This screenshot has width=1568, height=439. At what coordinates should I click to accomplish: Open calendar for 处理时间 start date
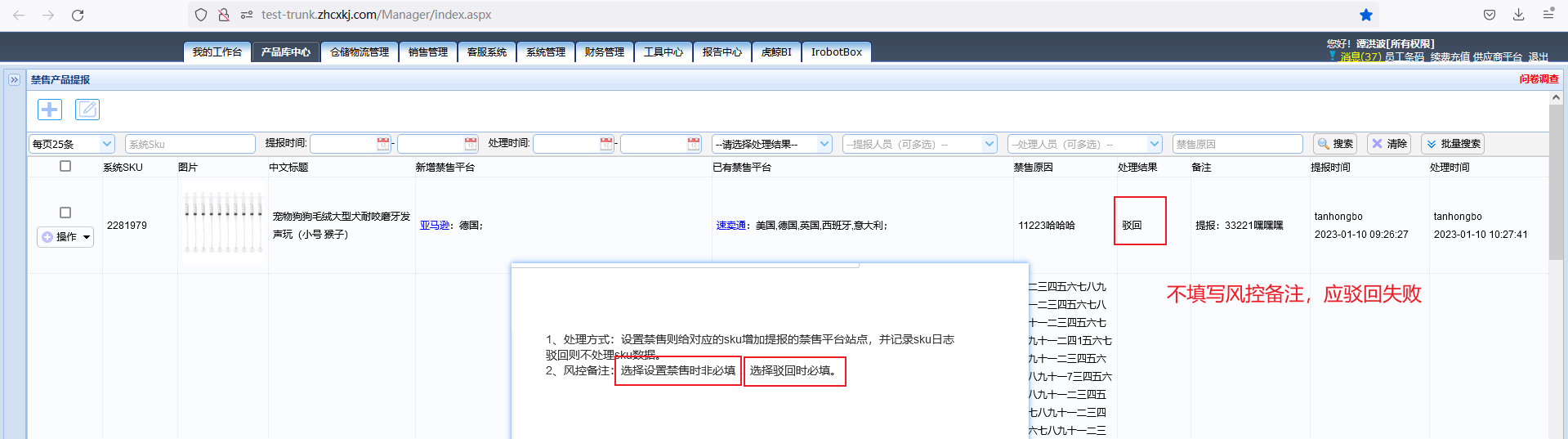point(606,144)
